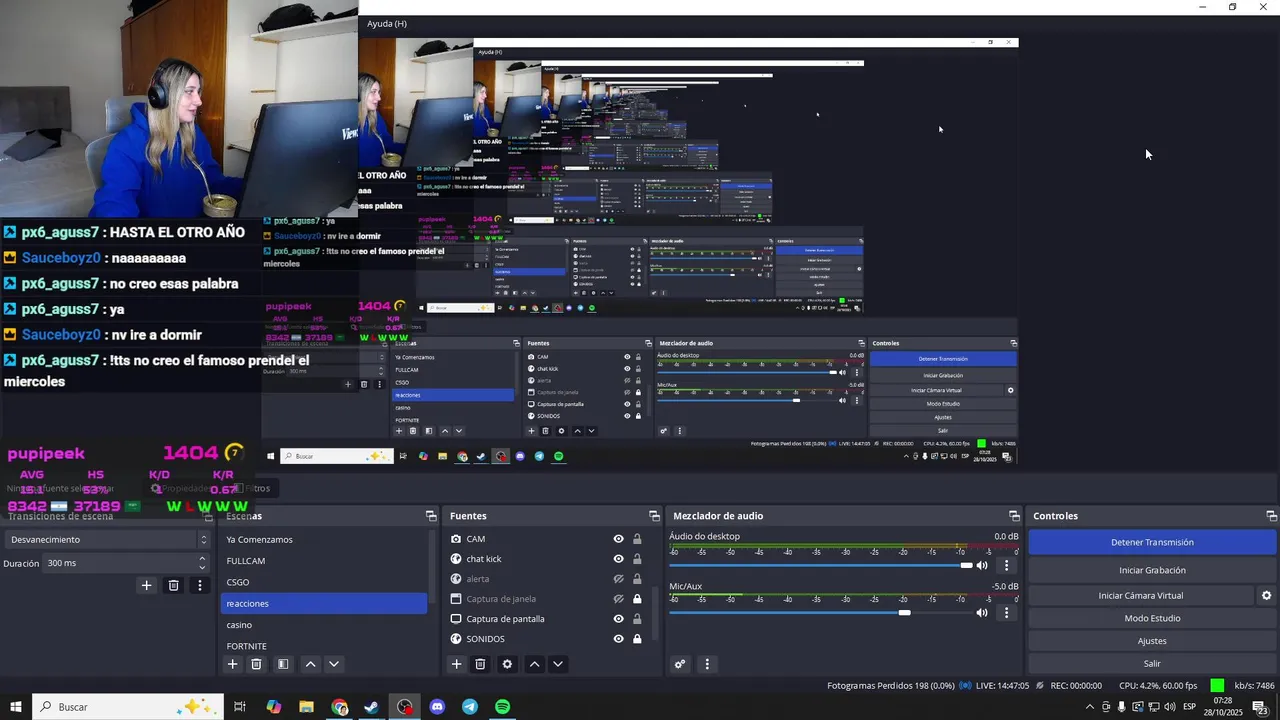
Task: Click Detener Transmisión in Controles
Action: 1152,542
